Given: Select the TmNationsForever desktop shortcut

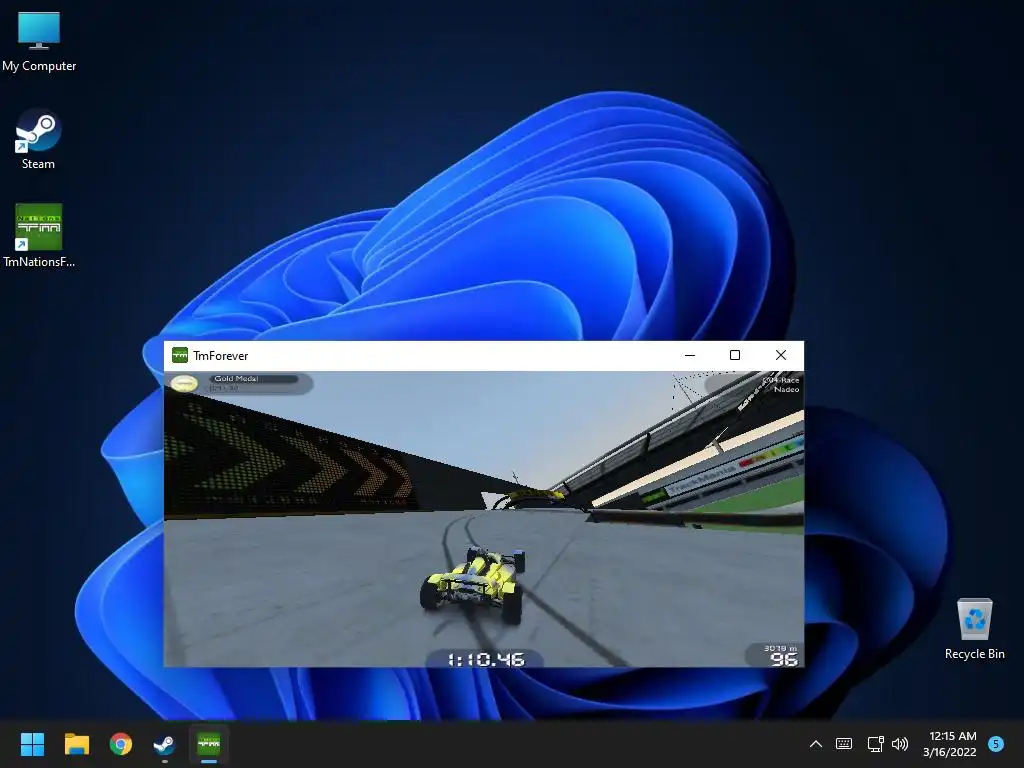Looking at the screenshot, I should [x=39, y=236].
